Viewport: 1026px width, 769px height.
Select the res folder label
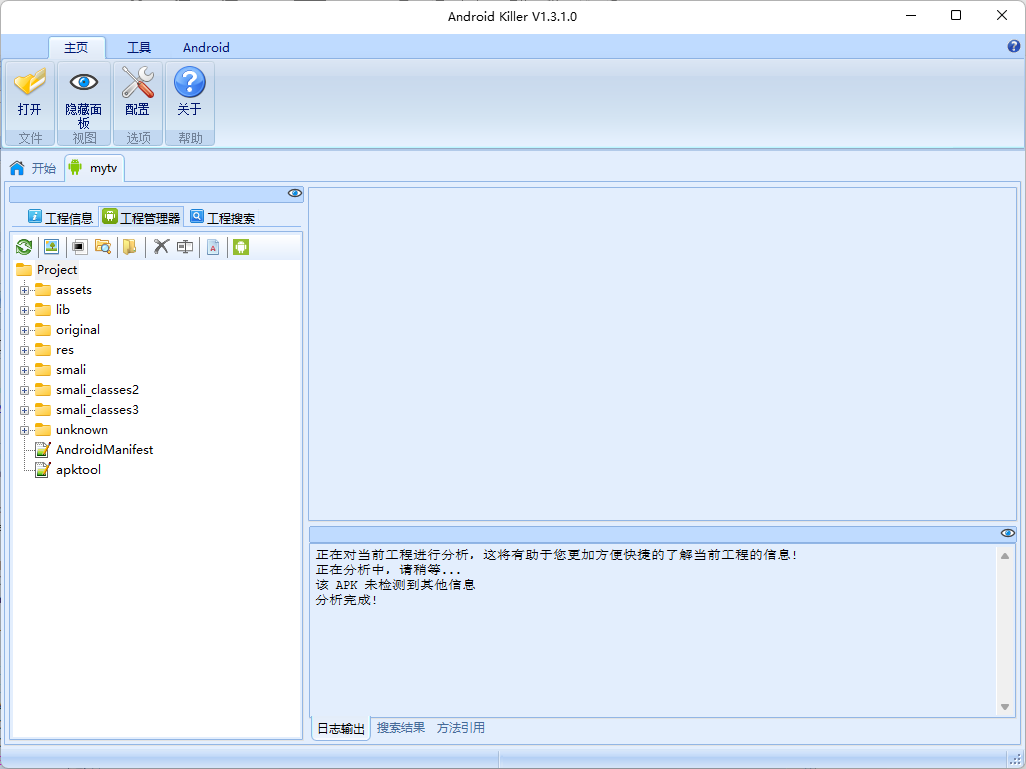point(65,350)
